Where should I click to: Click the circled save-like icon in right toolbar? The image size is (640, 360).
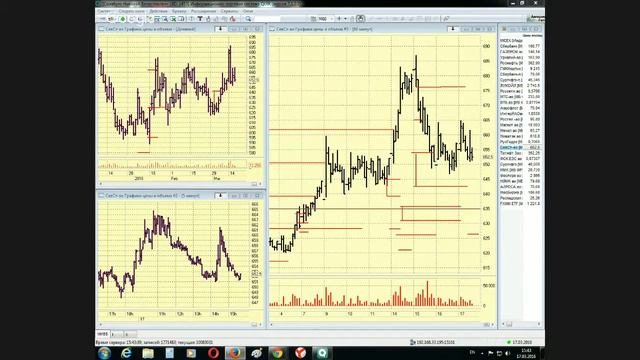360,19
